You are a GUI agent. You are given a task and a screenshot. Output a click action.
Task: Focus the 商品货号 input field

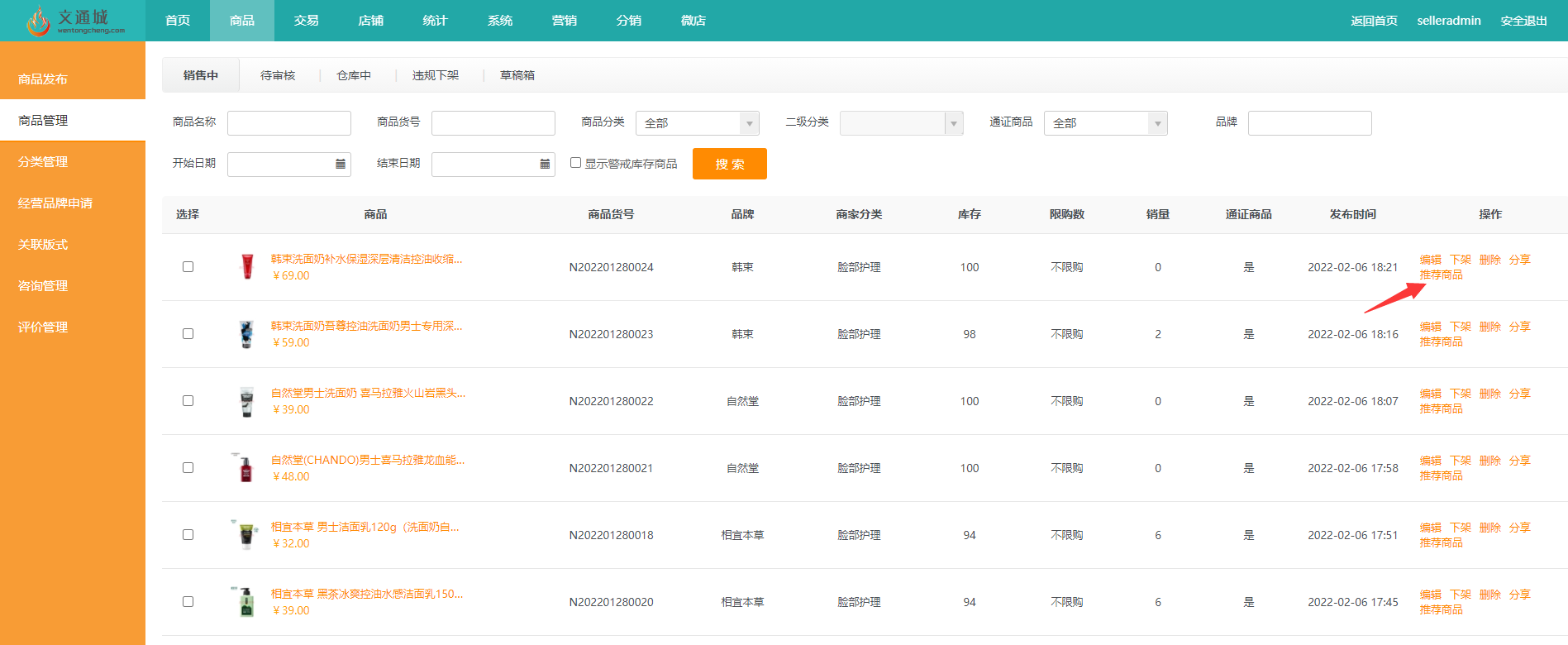click(493, 123)
